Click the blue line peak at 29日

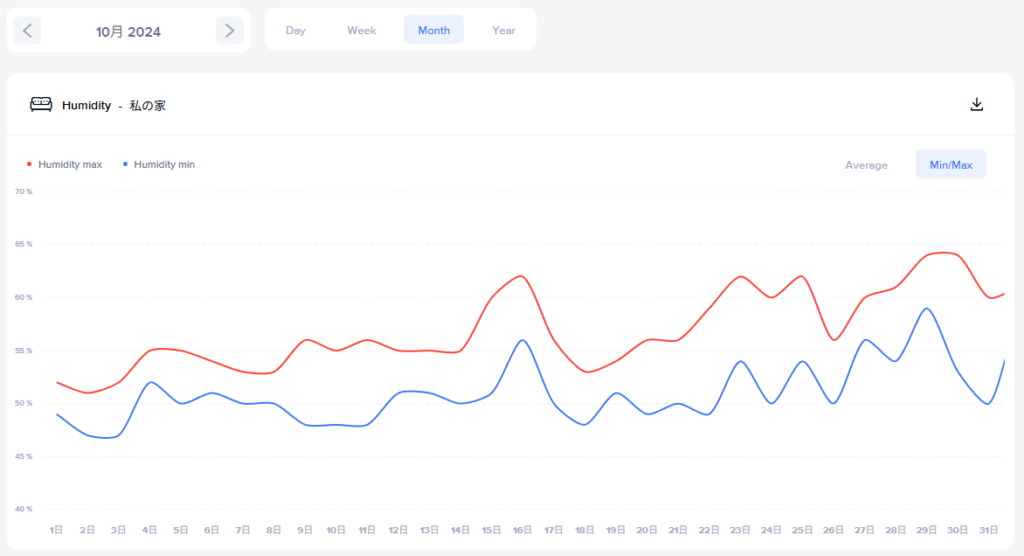[x=928, y=308]
